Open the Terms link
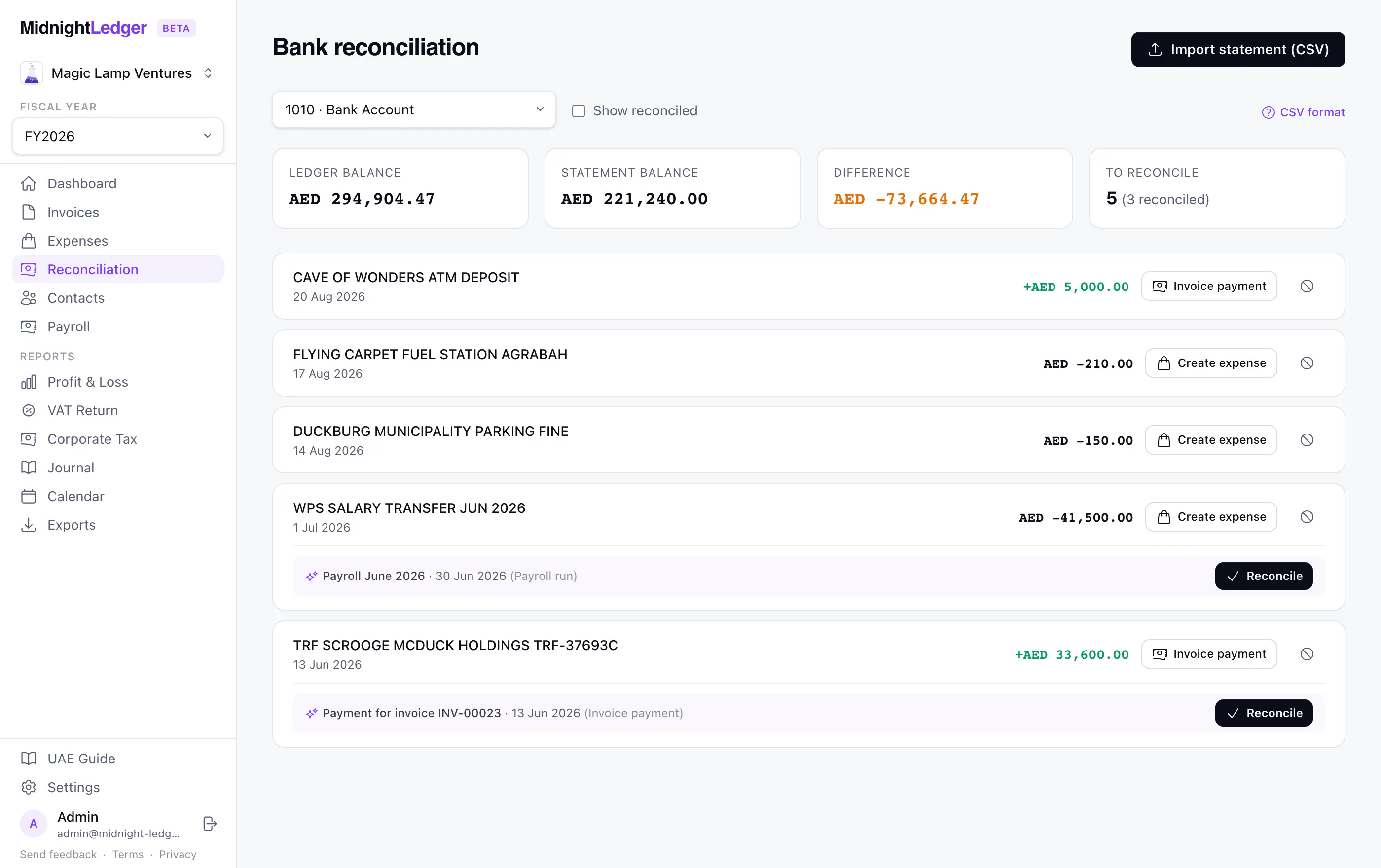1381x868 pixels. coord(128,854)
